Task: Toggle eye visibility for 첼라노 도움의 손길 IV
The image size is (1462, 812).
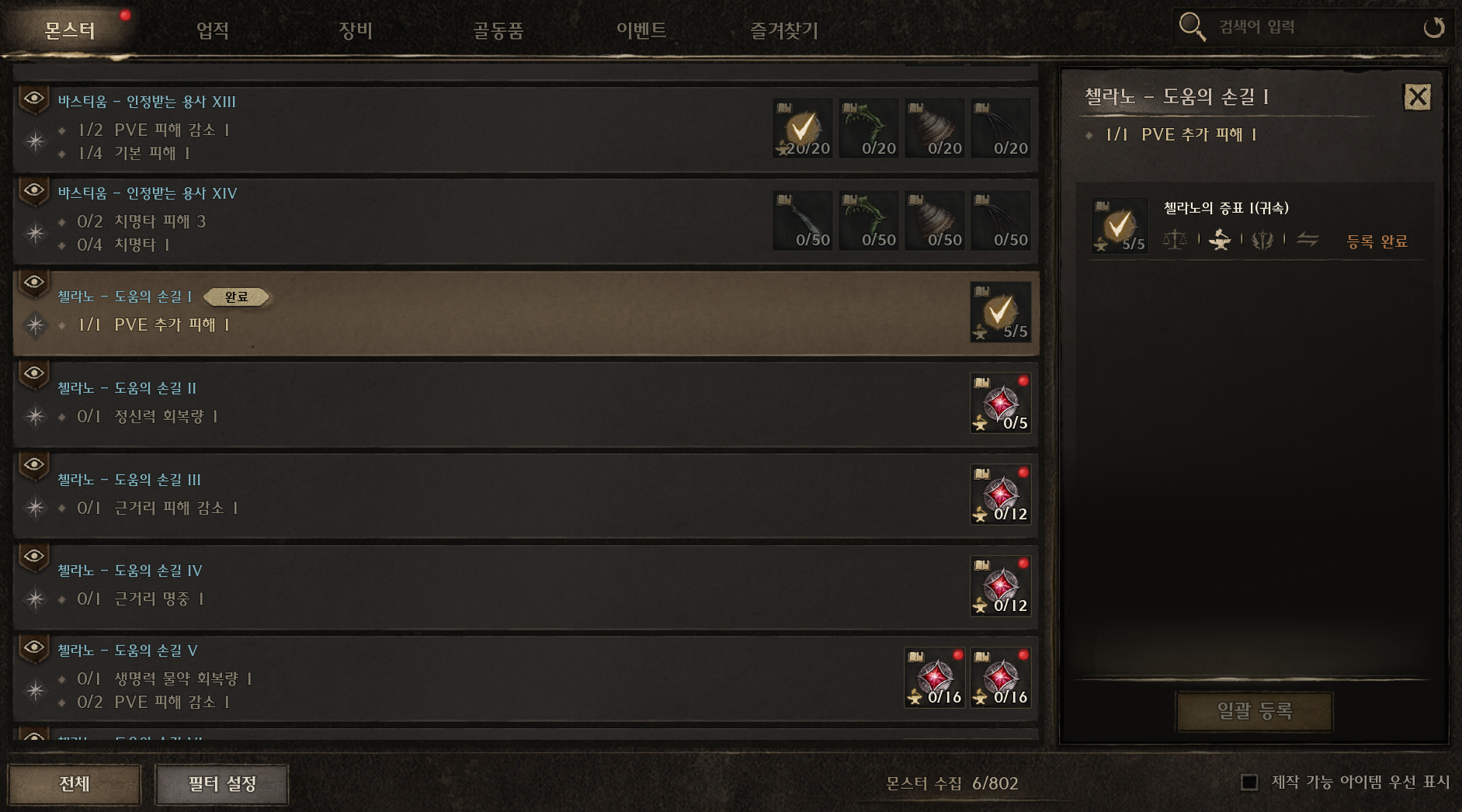Action: point(33,557)
